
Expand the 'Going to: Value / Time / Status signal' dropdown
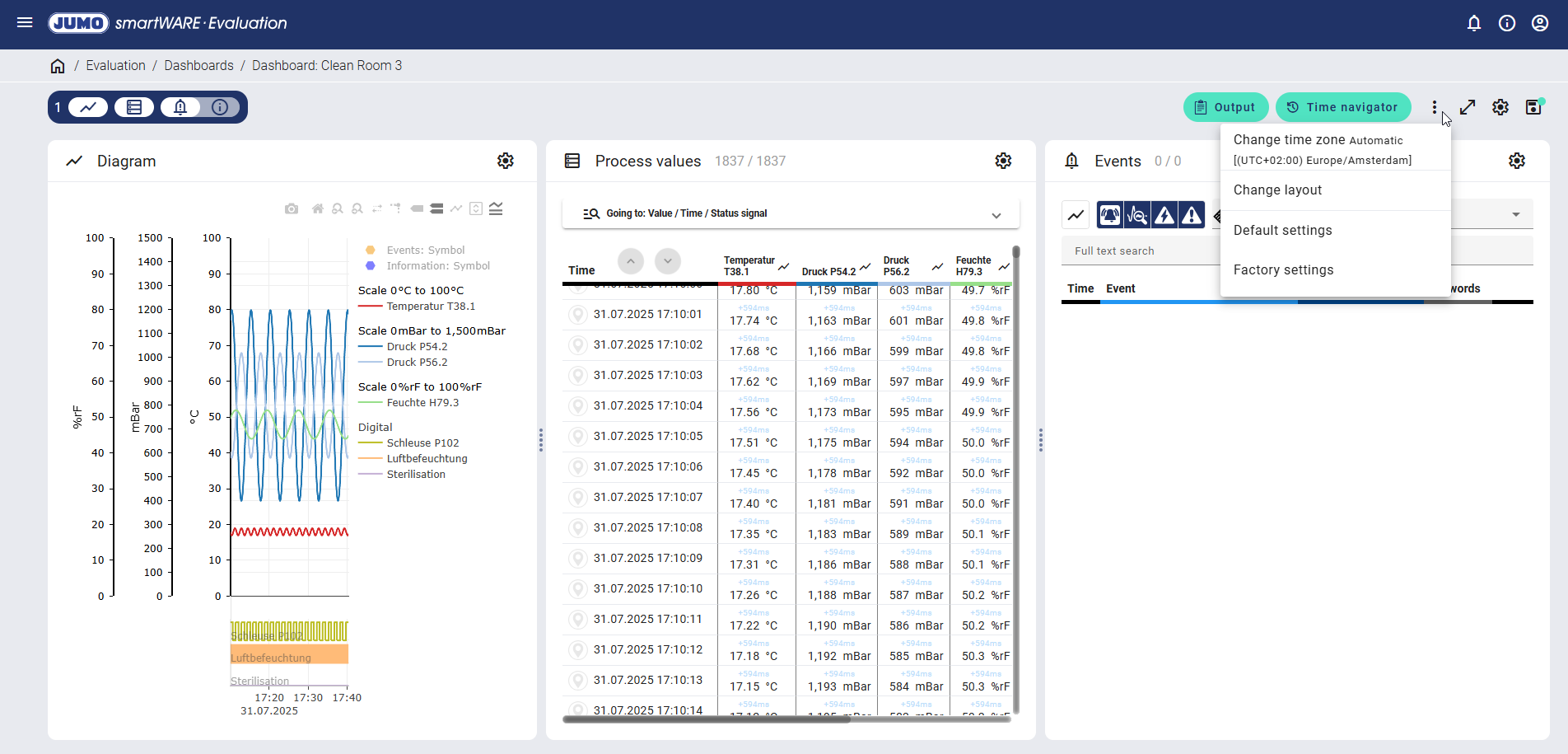pos(996,214)
